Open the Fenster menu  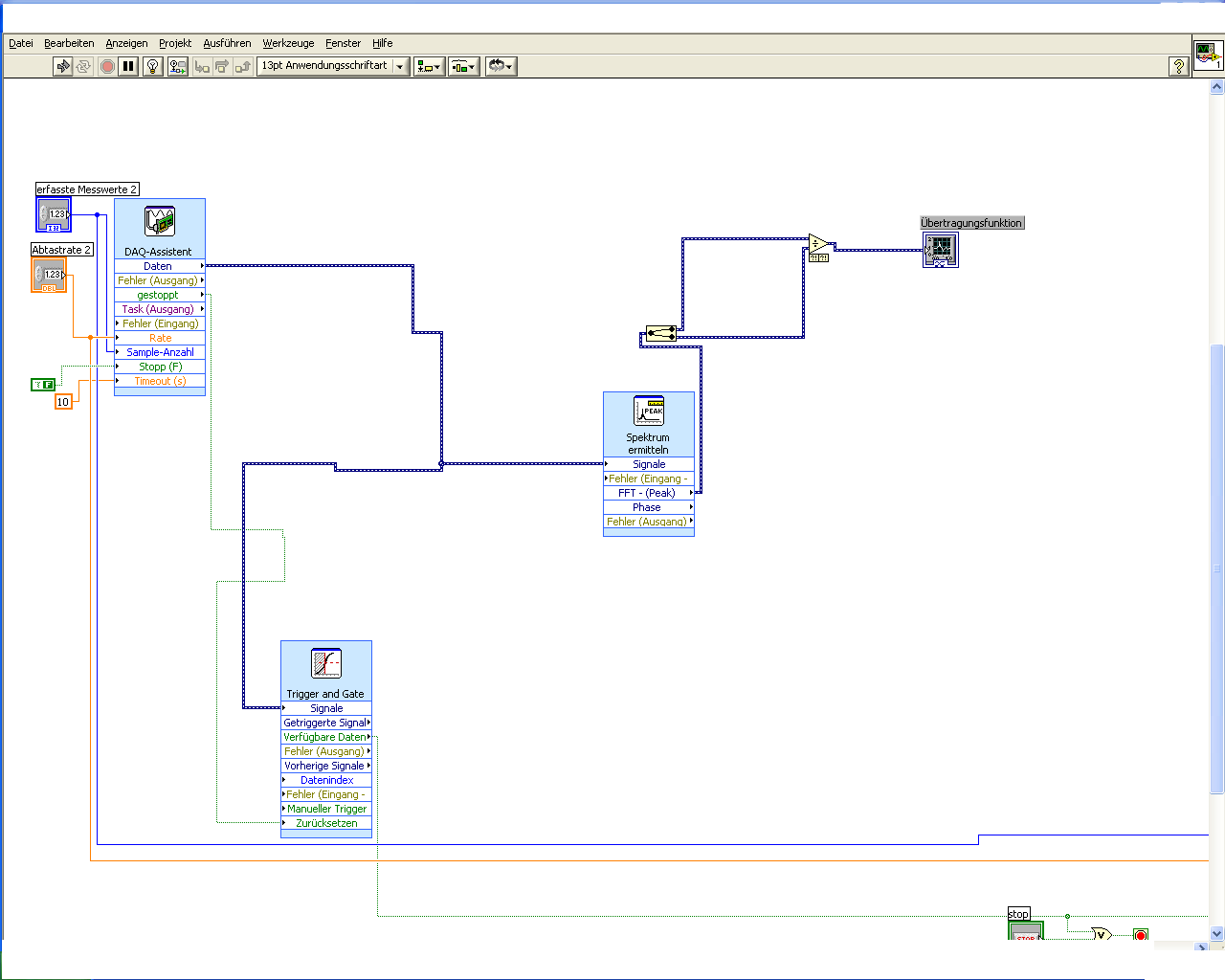[x=343, y=43]
